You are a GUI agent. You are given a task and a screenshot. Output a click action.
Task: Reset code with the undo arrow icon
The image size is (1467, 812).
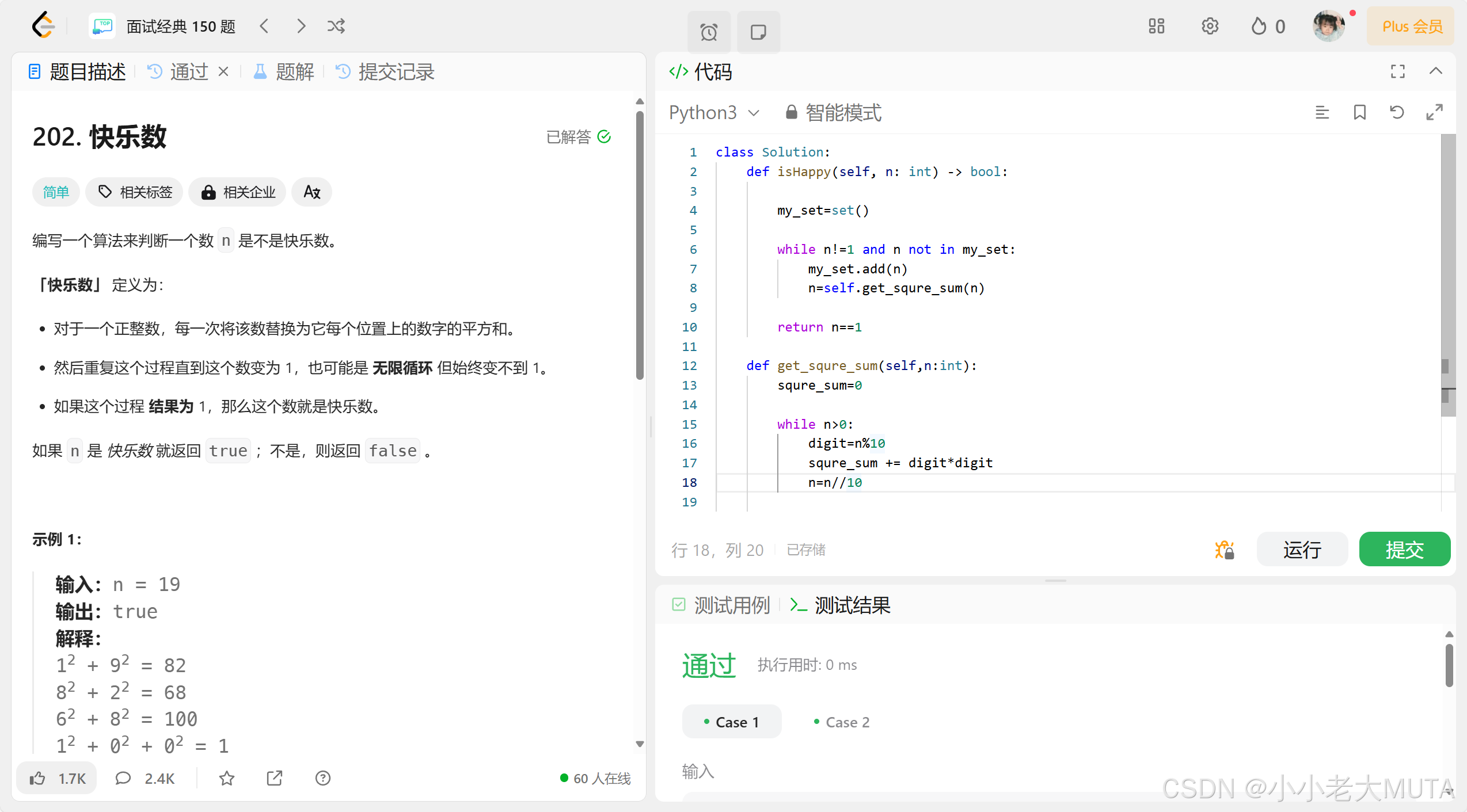click(1397, 112)
